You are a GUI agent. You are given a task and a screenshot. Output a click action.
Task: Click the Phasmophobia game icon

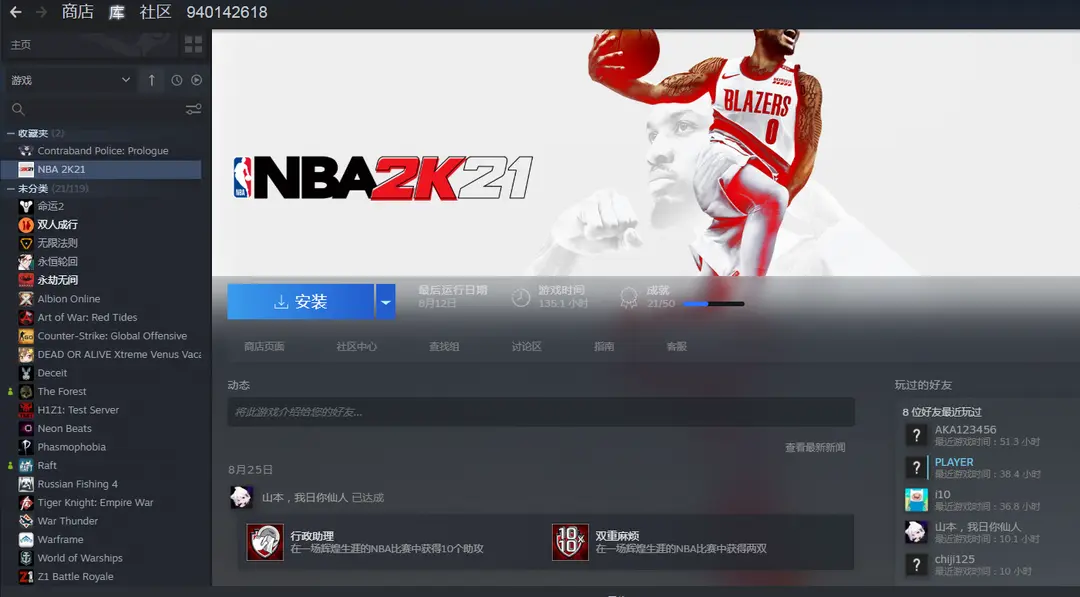click(25, 447)
